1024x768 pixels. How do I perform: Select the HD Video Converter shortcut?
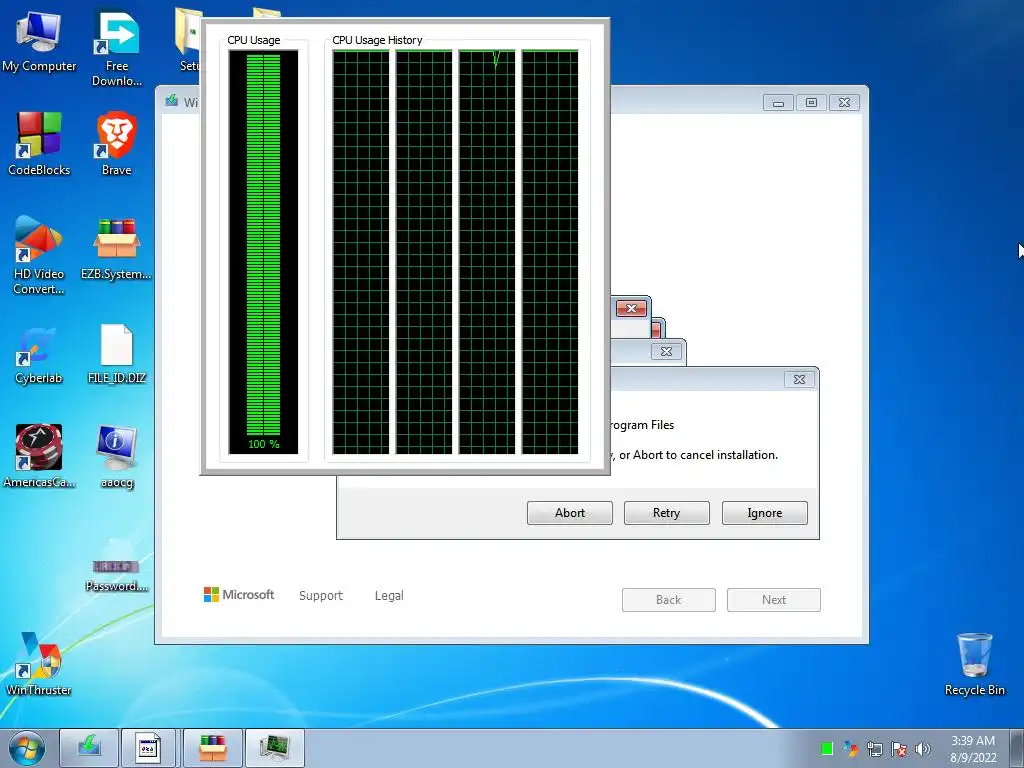(x=39, y=255)
